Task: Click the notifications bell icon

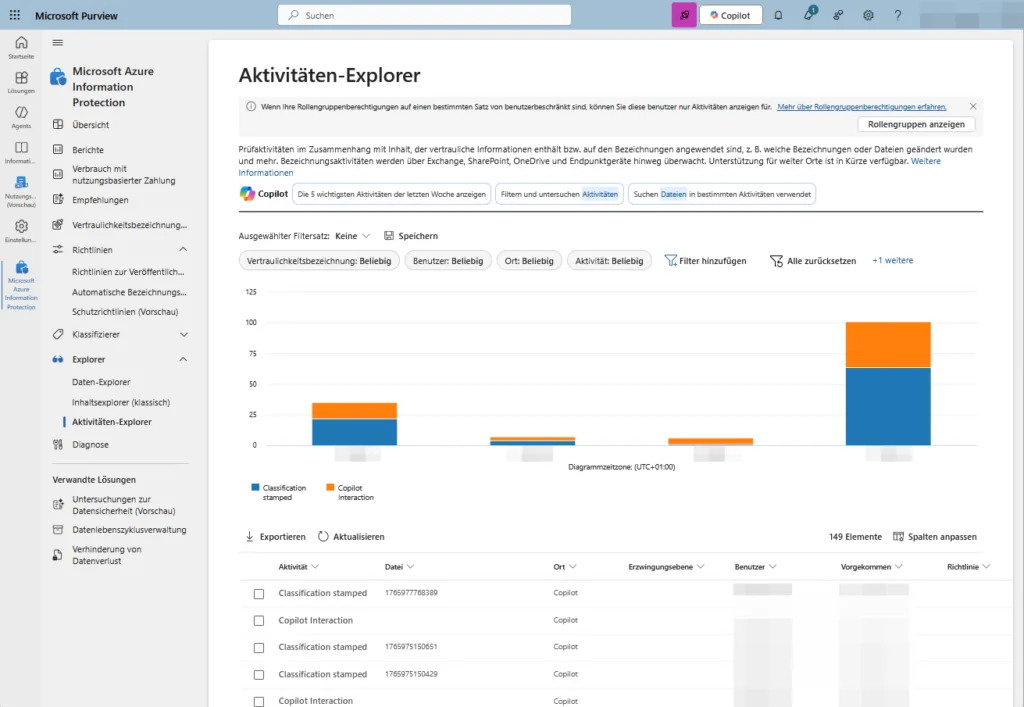Action: click(778, 16)
